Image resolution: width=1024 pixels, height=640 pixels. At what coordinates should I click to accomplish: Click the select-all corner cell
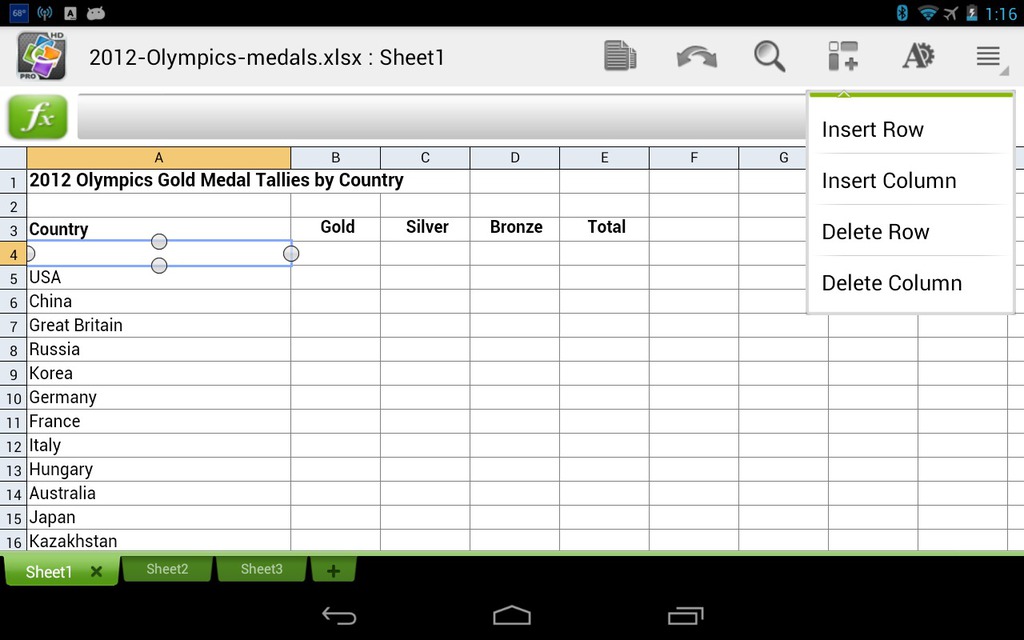[x=13, y=157]
